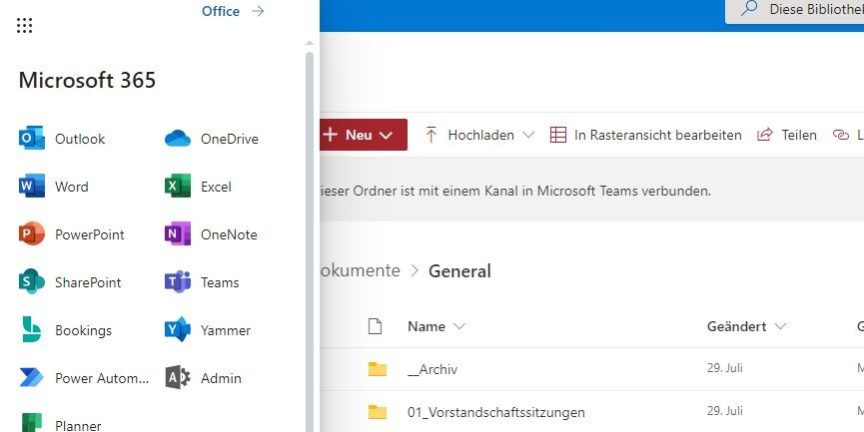The width and height of the screenshot is (864, 432).
Task: Open the 01_Vorstandschaftssitzungen folder
Action: tap(496, 412)
